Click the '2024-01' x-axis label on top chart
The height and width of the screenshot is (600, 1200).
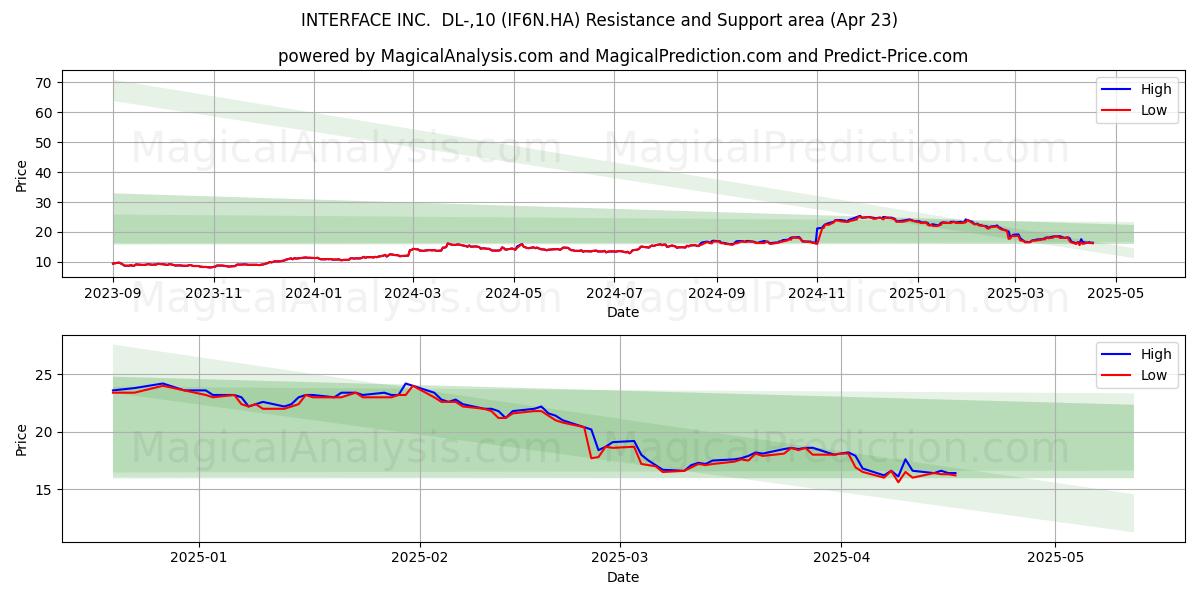click(315, 293)
